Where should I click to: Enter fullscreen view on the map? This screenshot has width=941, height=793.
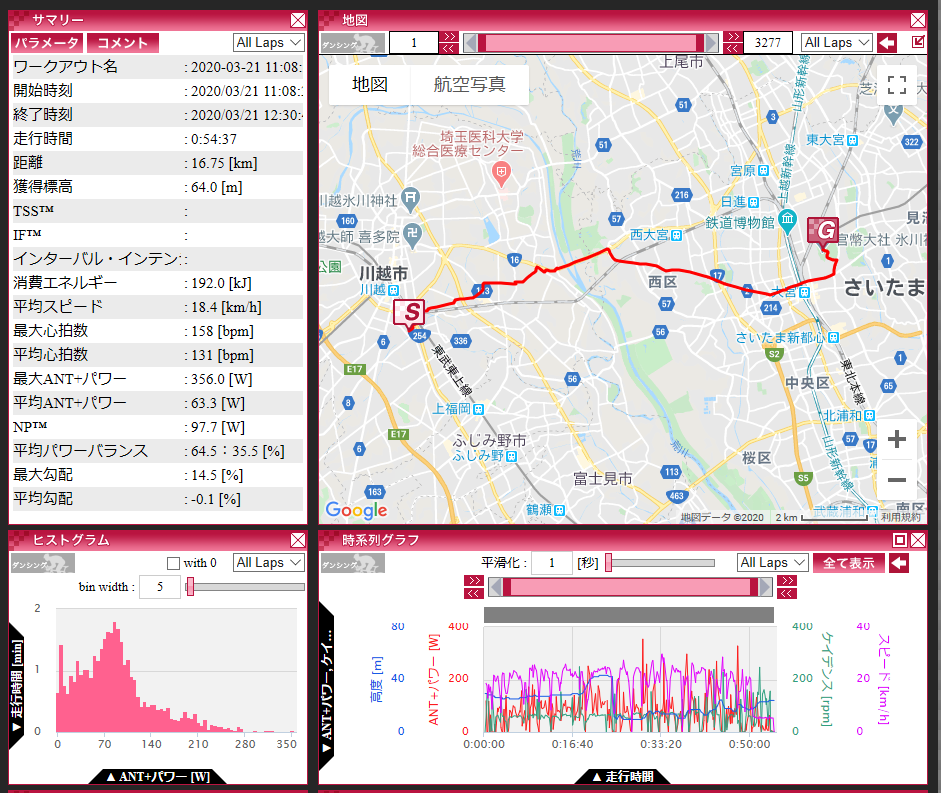[896, 86]
